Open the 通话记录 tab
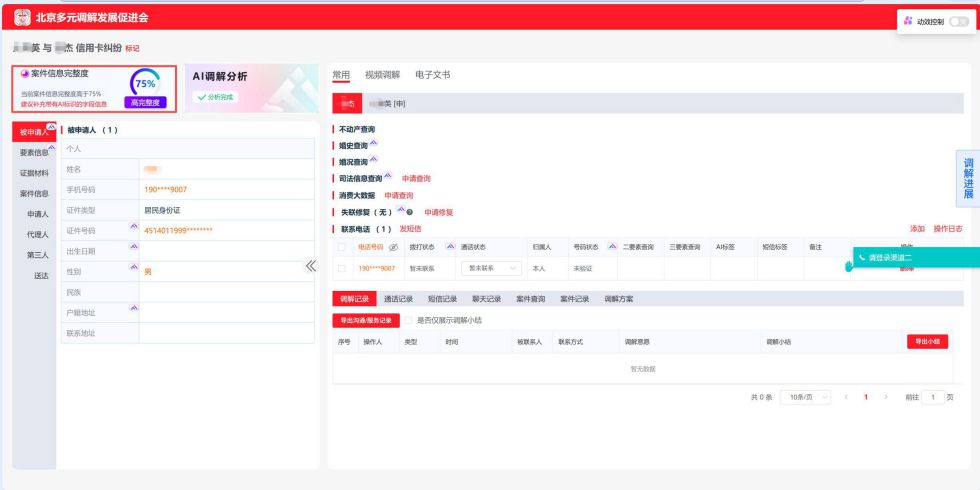The height and width of the screenshot is (490, 980). pos(399,299)
